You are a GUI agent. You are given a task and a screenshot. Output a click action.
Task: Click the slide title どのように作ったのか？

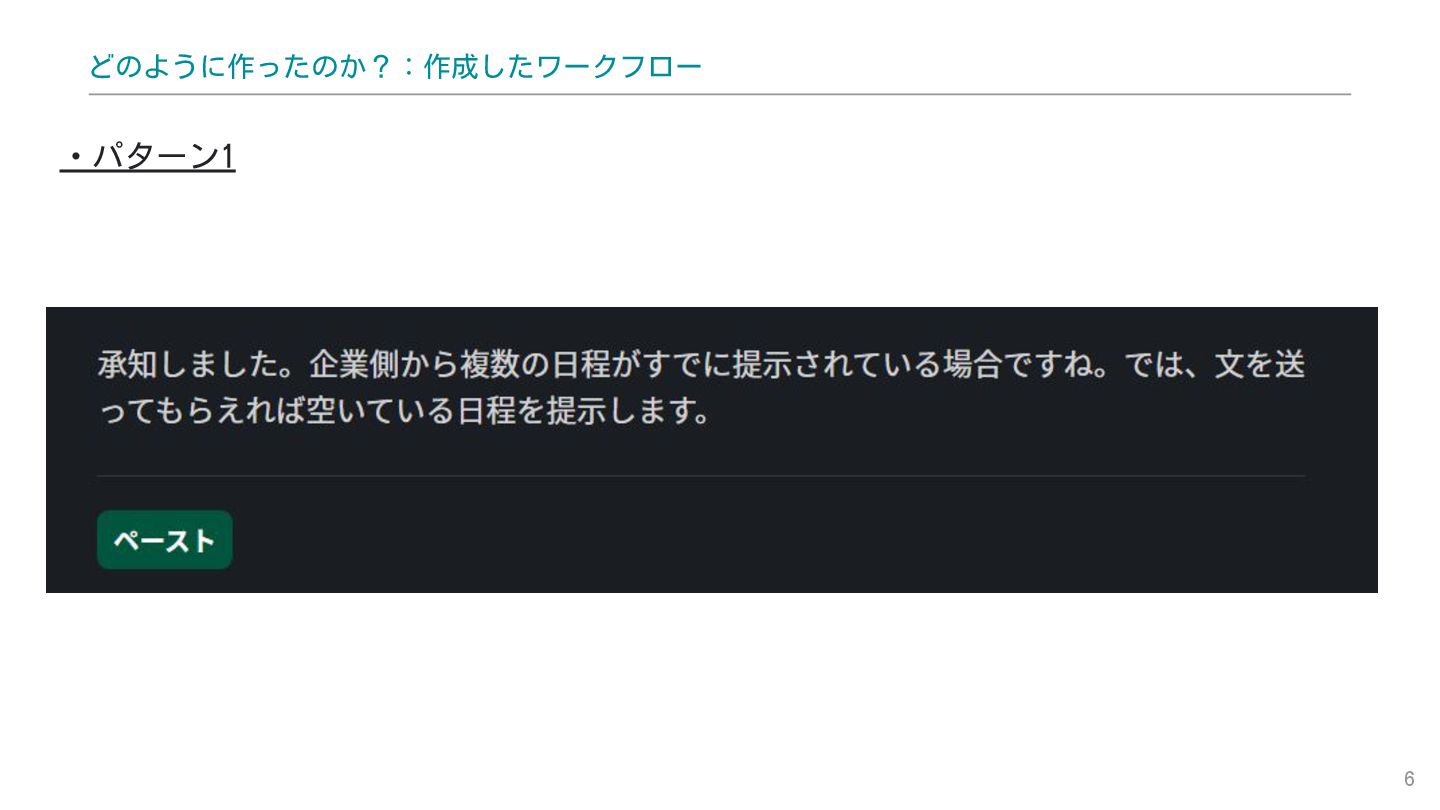(238, 67)
